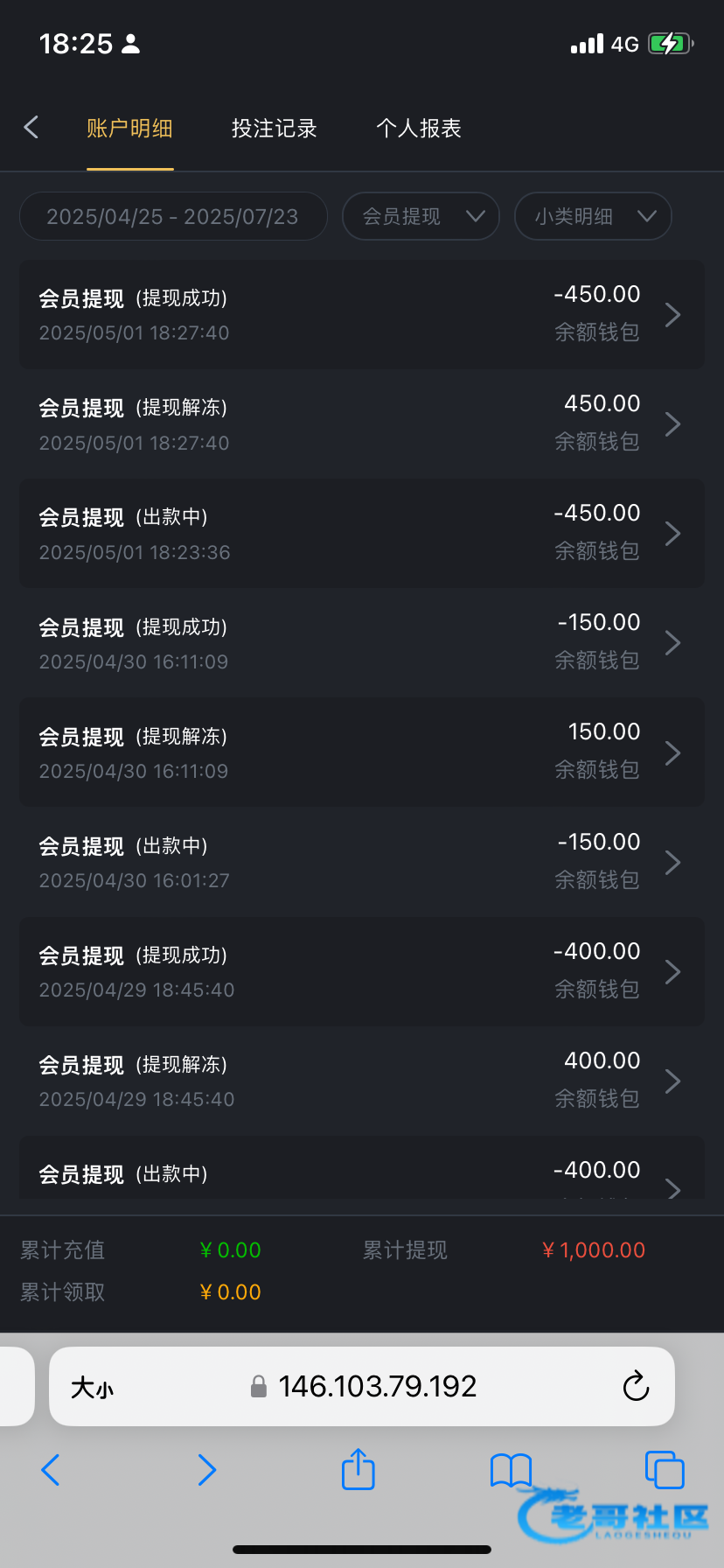Tap the back arrow in the app header
Viewport: 724px width, 1568px height.
31,128
